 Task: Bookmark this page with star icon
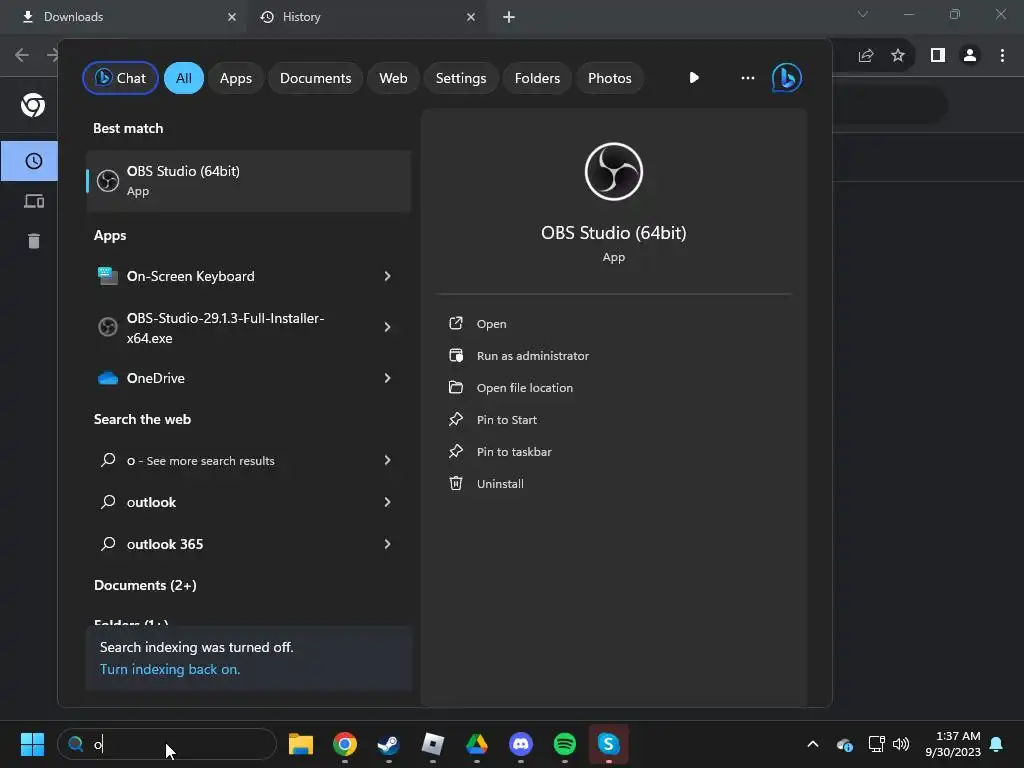pyautogui.click(x=898, y=56)
